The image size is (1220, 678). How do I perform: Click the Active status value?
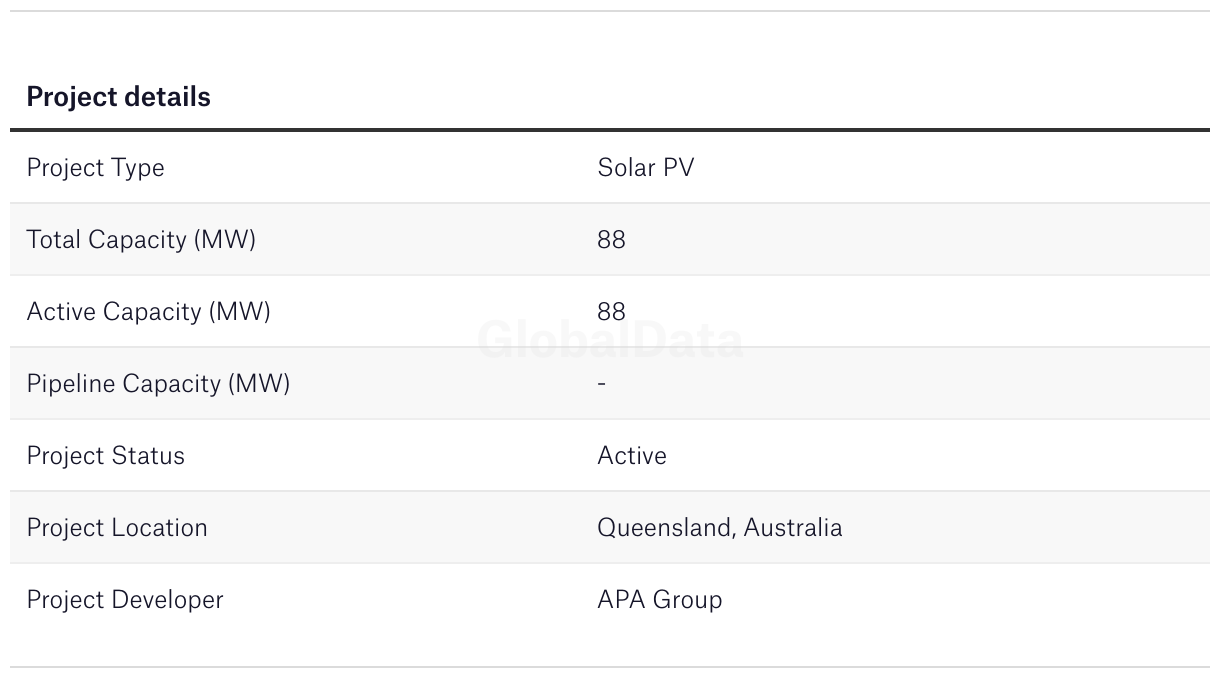pos(631,456)
